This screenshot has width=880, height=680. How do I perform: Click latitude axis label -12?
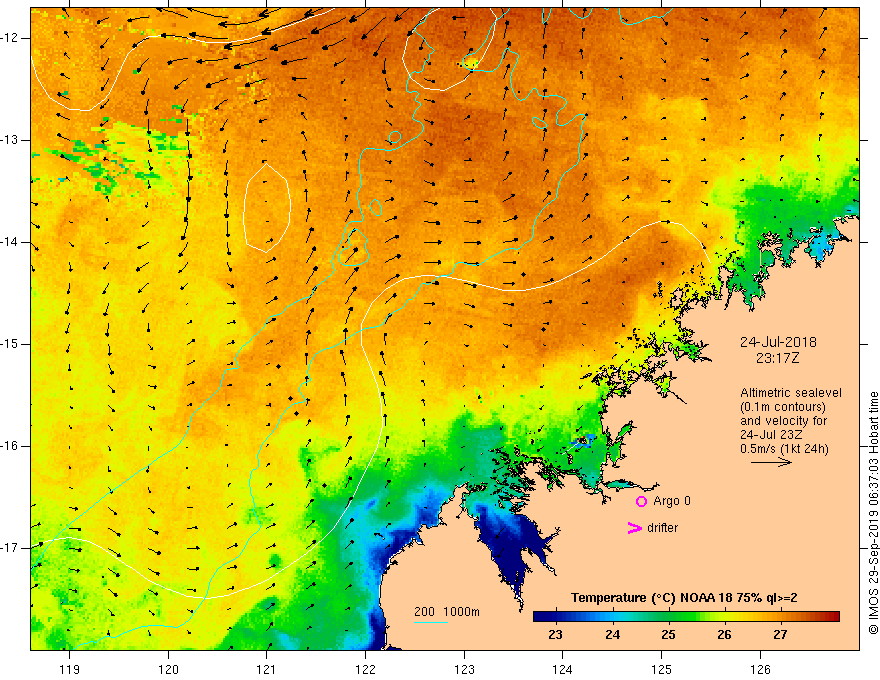[10, 38]
